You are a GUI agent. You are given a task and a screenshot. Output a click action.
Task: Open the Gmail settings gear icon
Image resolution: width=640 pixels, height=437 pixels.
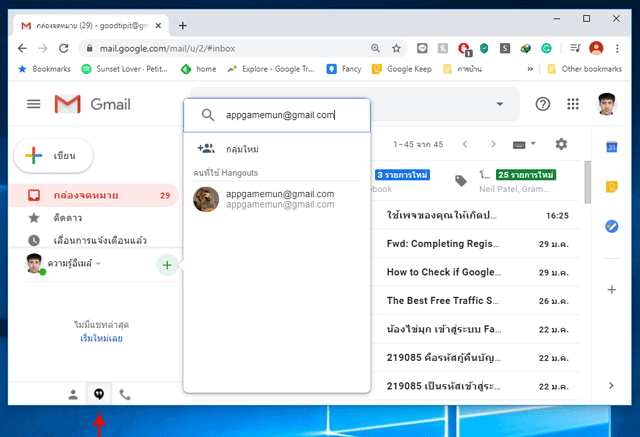click(x=561, y=144)
